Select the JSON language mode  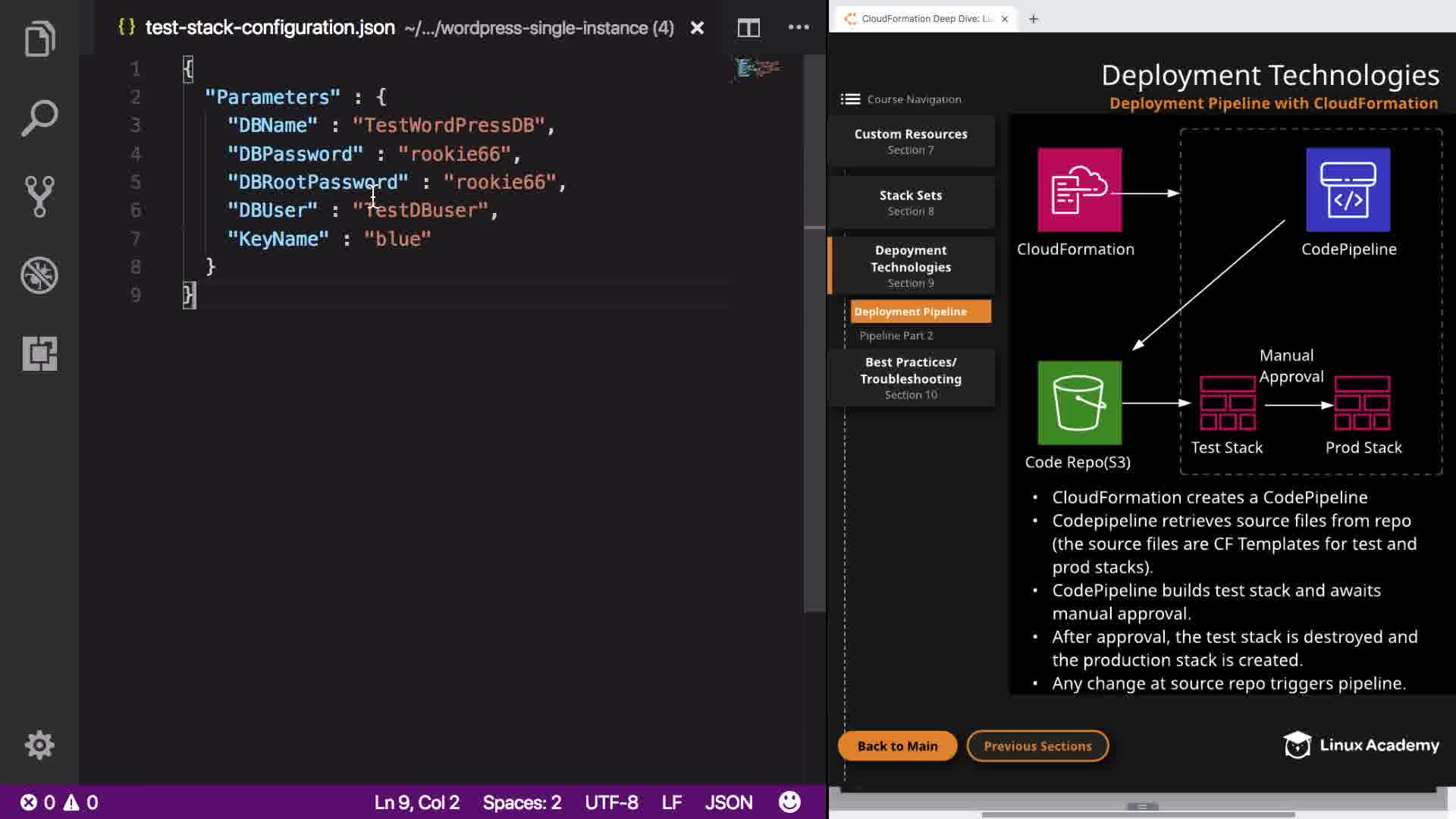tap(729, 802)
